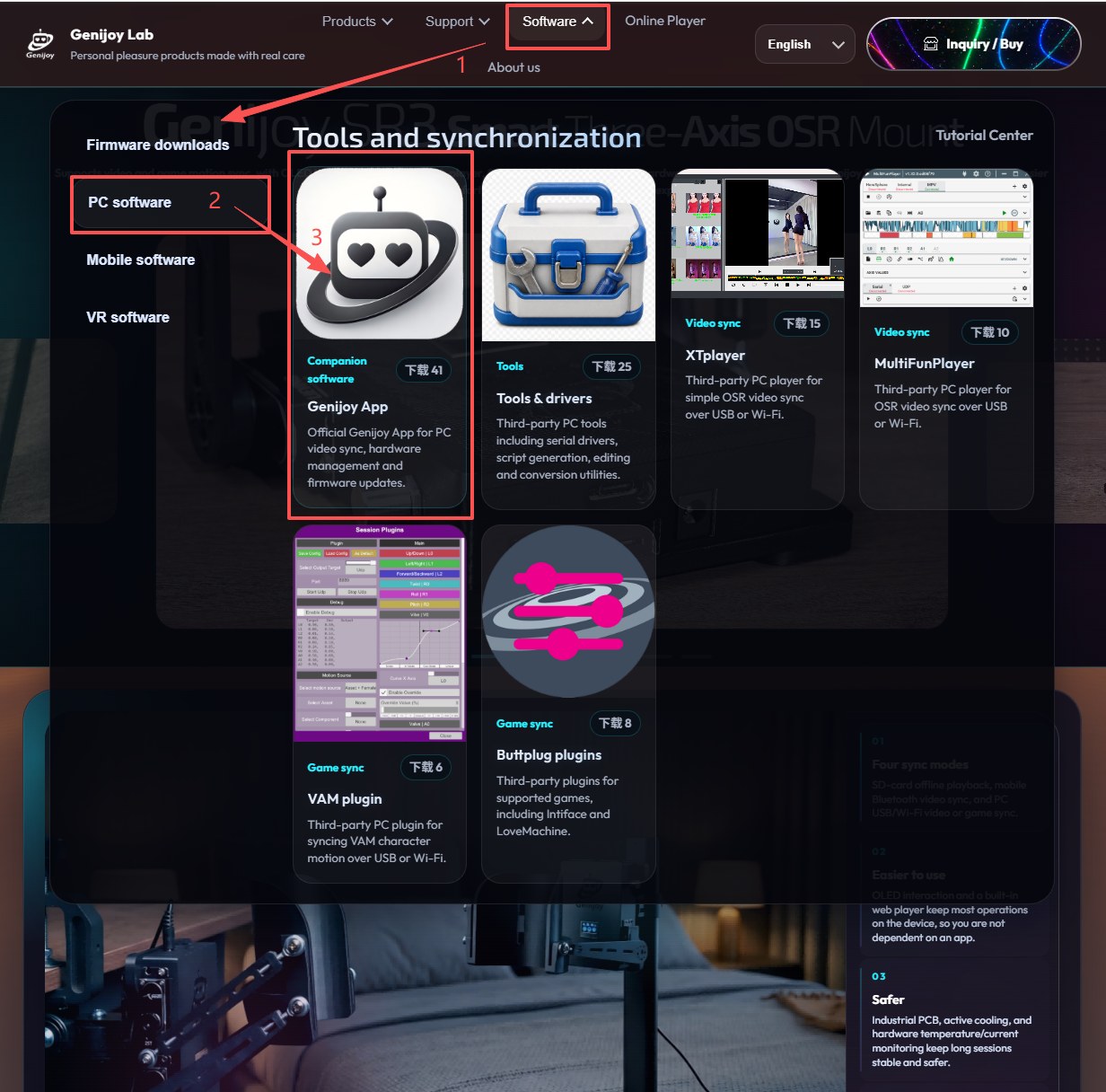Click the 下載 41 download badge

click(x=424, y=370)
